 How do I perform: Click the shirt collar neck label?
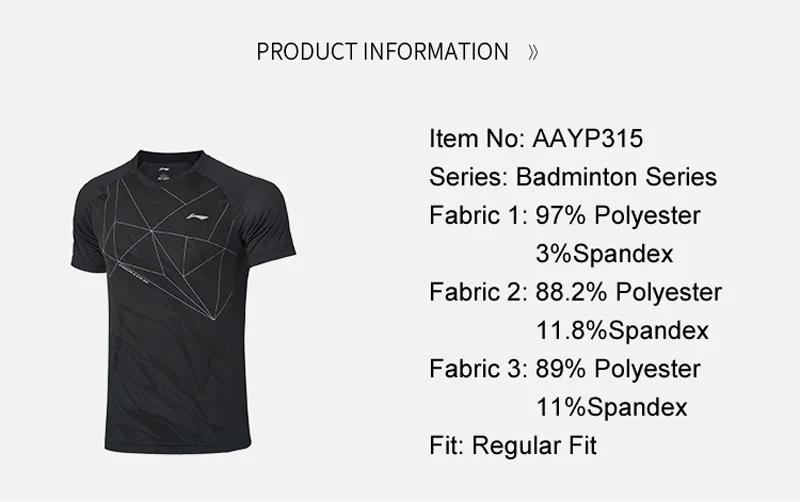pos(164,171)
